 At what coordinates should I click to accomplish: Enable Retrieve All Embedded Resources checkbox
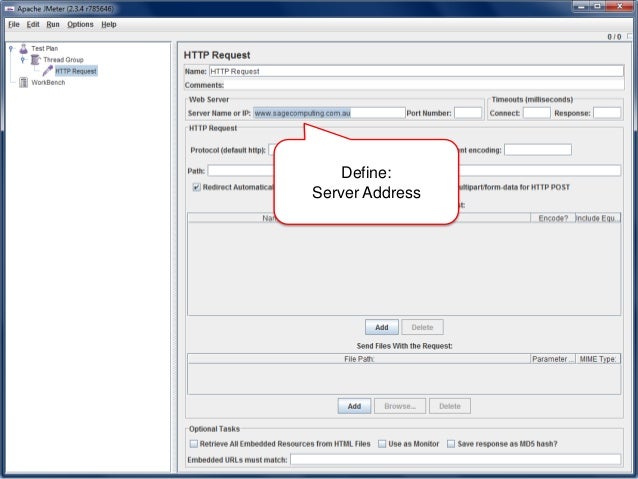(194, 443)
